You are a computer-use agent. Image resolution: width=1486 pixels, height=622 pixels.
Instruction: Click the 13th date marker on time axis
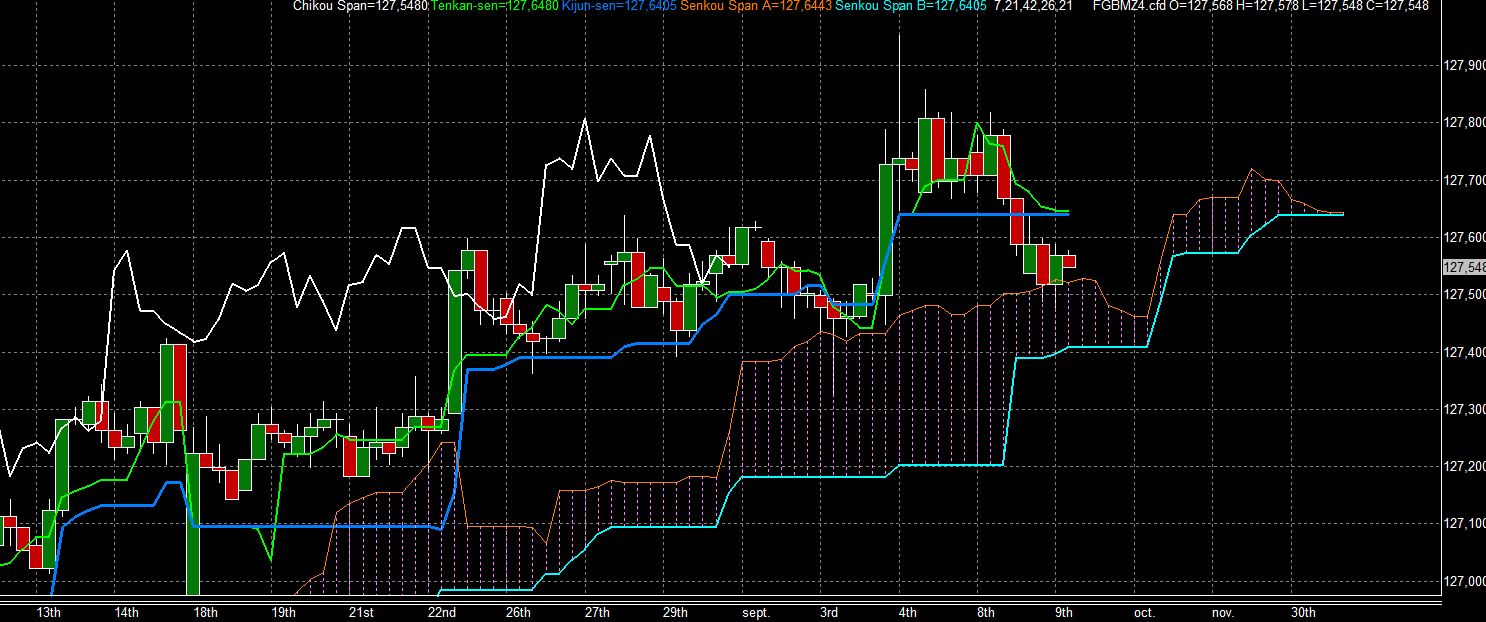48,612
